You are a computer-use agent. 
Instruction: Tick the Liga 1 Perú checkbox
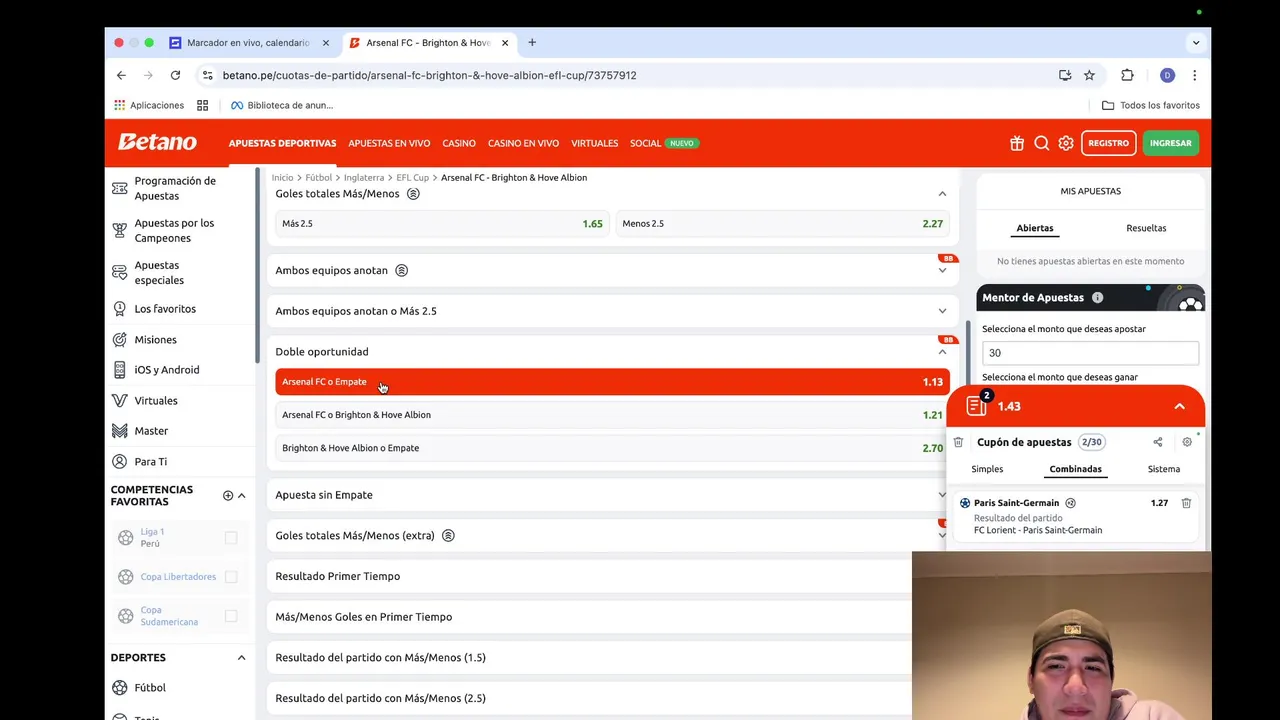point(231,537)
